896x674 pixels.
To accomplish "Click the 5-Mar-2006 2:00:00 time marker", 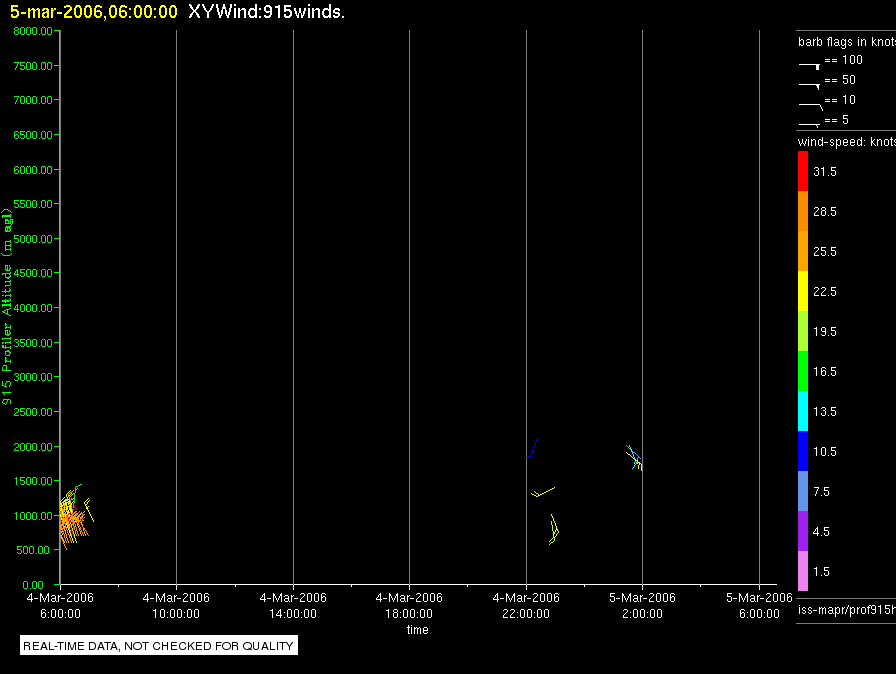I will [642, 605].
